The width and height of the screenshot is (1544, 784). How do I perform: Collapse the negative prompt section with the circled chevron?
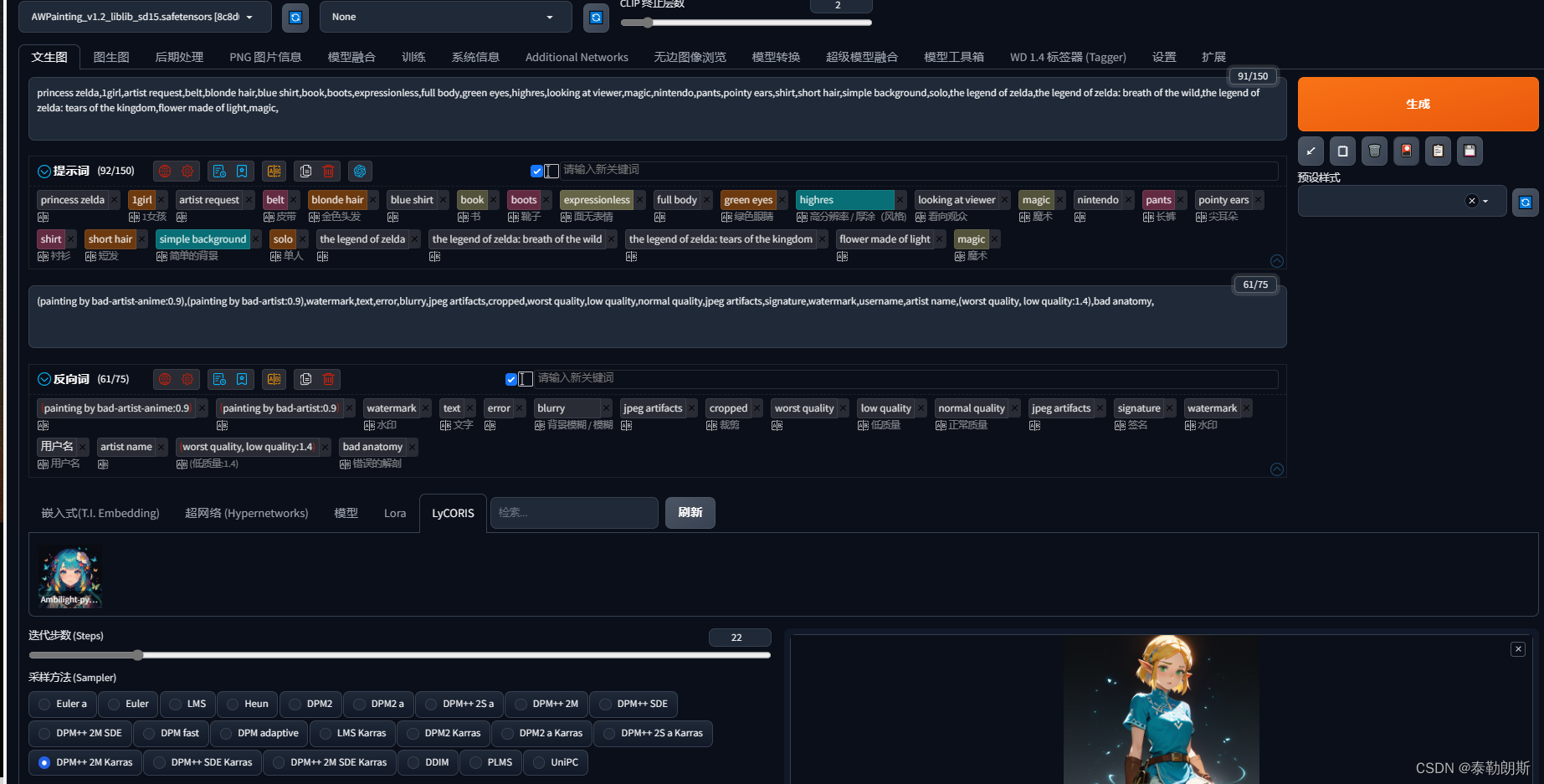(44, 380)
